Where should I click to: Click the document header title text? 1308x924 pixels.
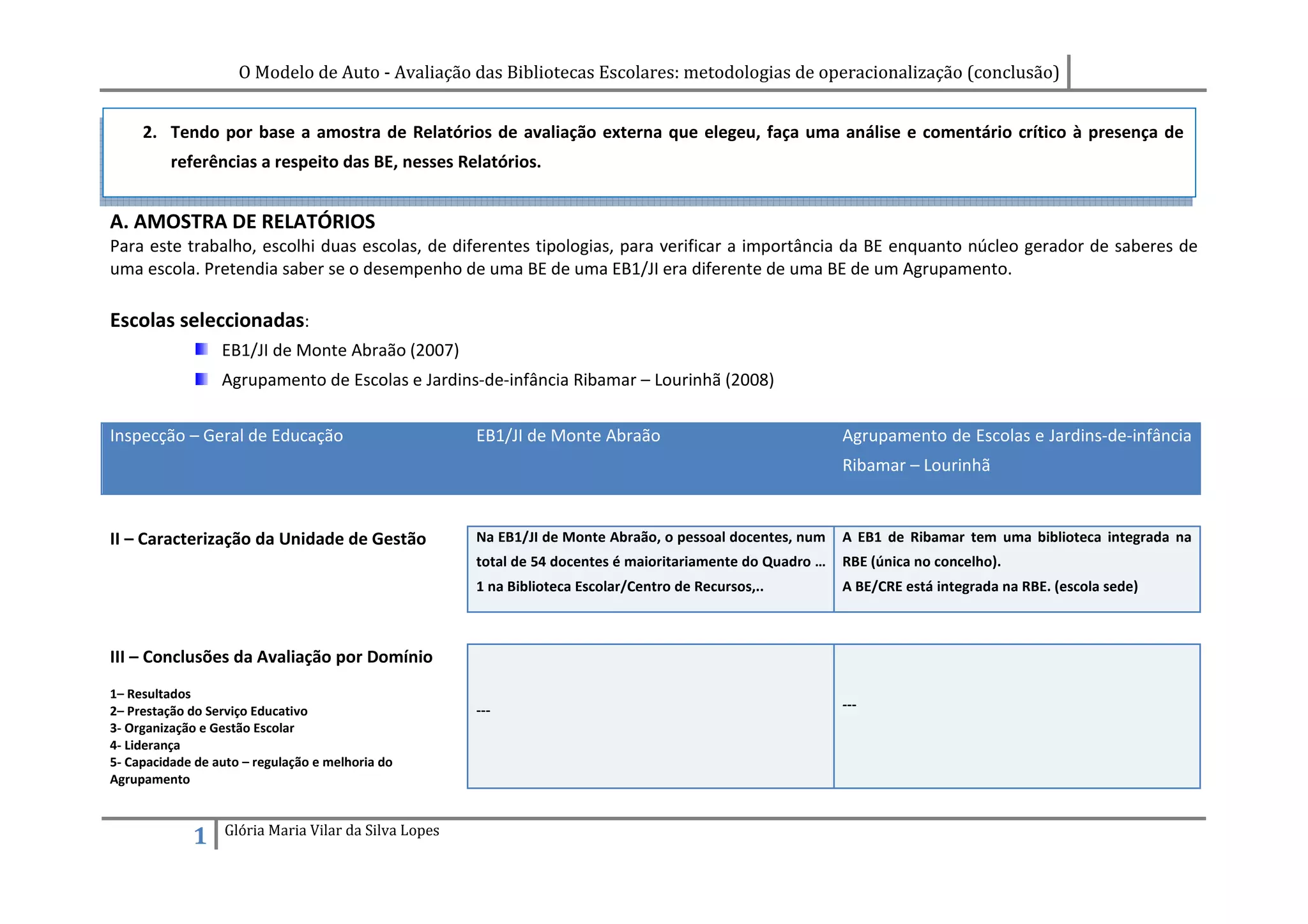pos(649,72)
